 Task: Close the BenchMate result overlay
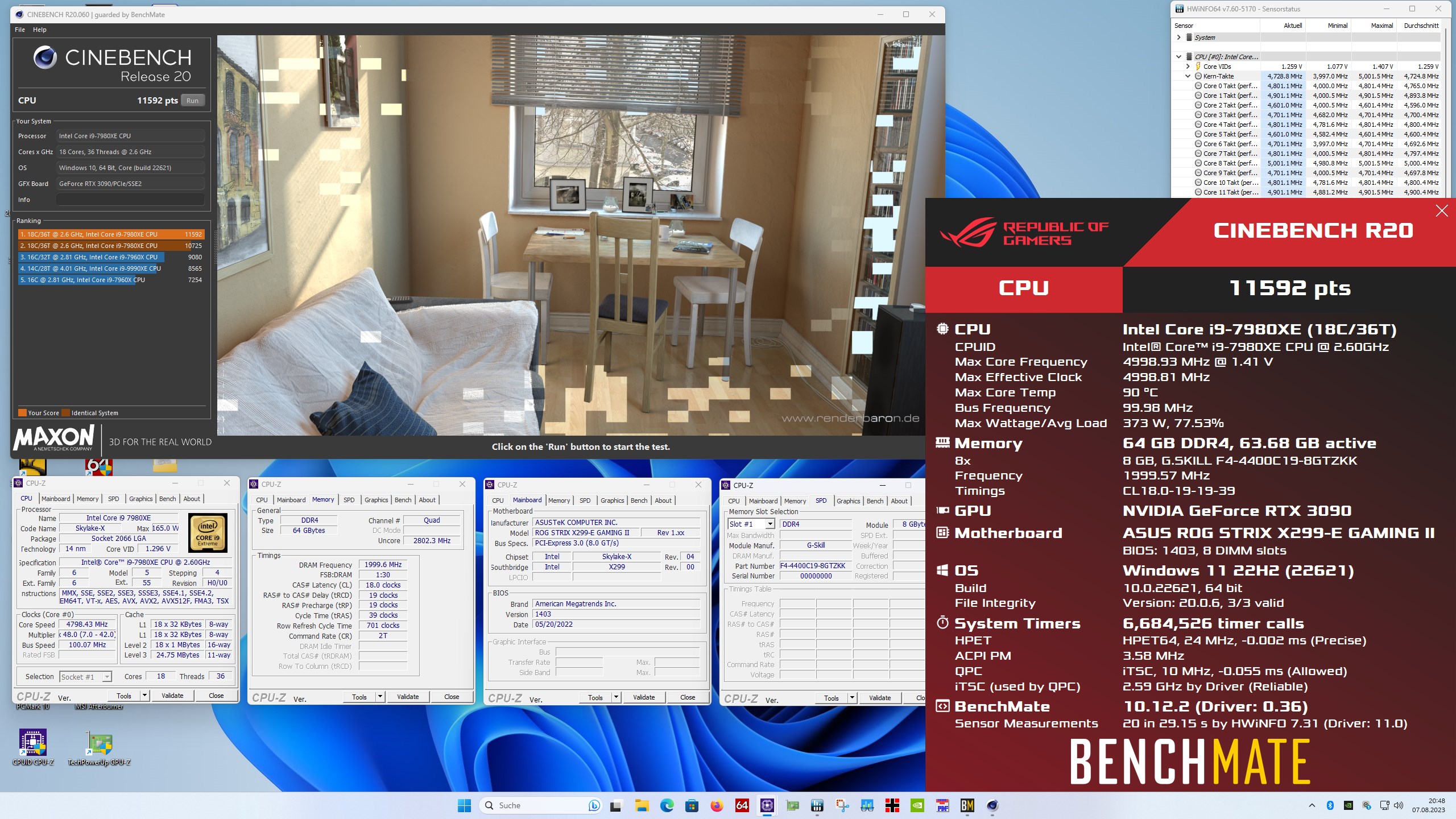click(x=1442, y=211)
